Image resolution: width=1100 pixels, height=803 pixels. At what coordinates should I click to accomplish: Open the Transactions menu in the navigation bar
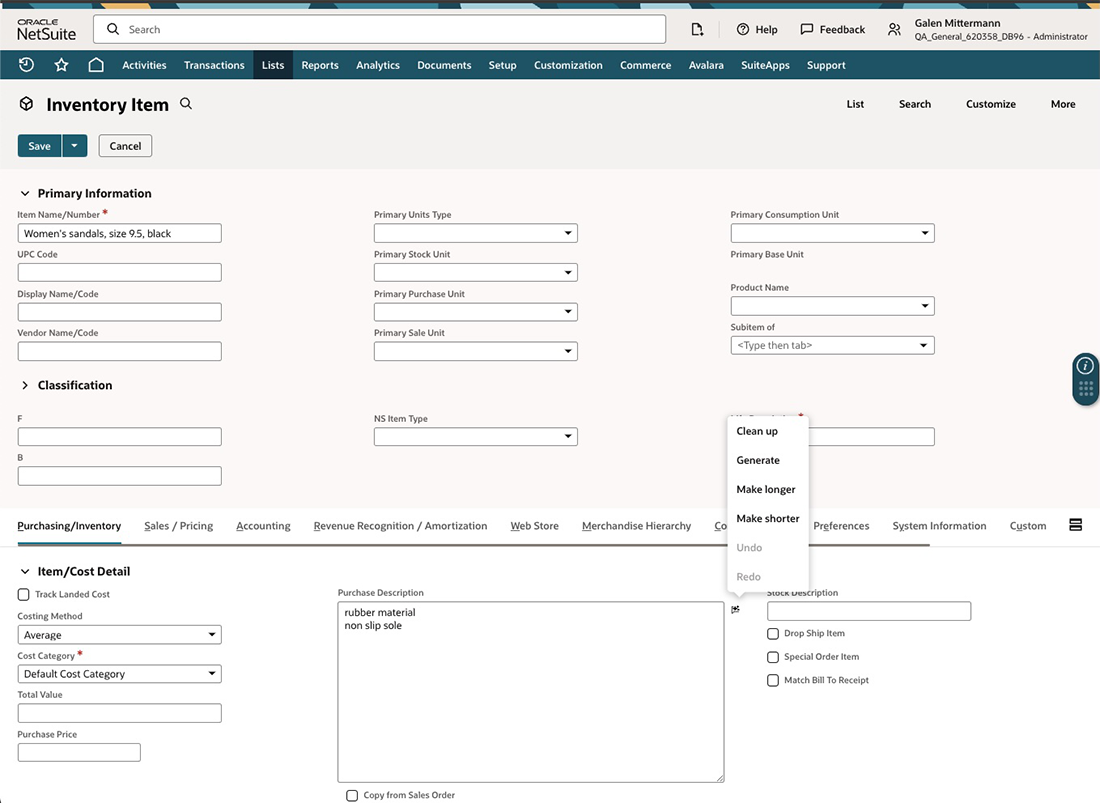214,65
